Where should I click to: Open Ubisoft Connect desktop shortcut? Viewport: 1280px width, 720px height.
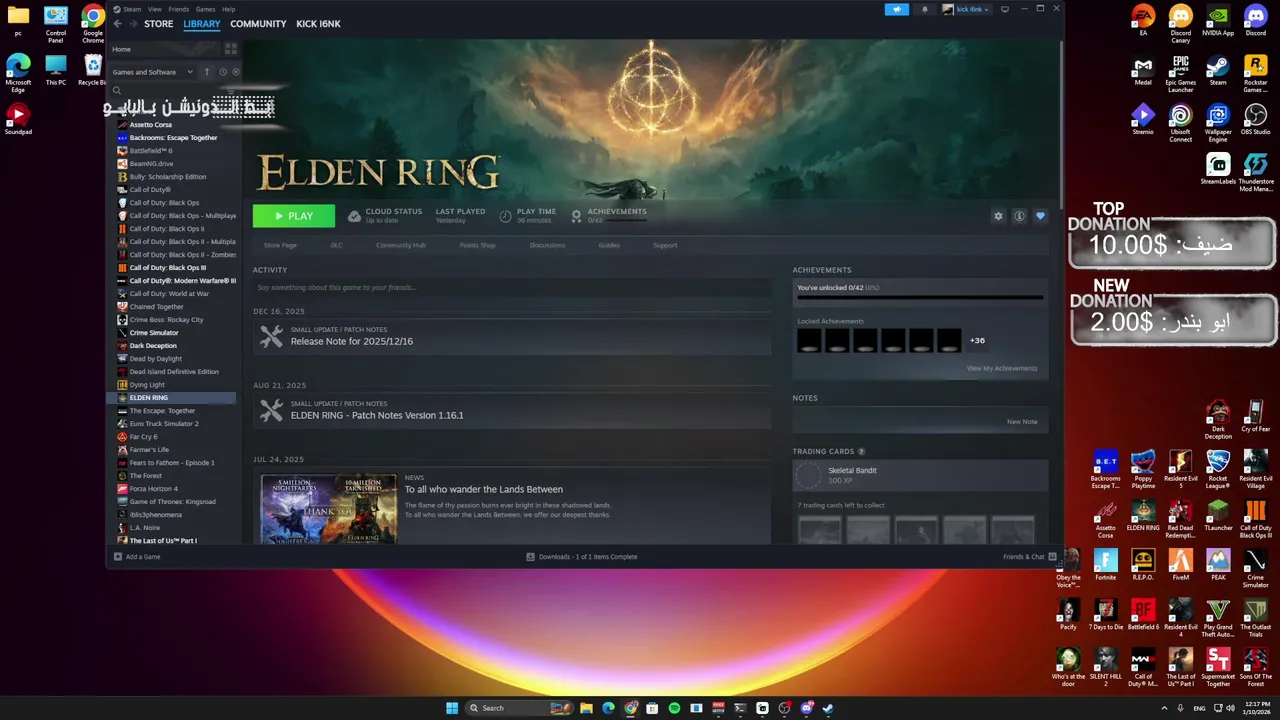[1181, 123]
